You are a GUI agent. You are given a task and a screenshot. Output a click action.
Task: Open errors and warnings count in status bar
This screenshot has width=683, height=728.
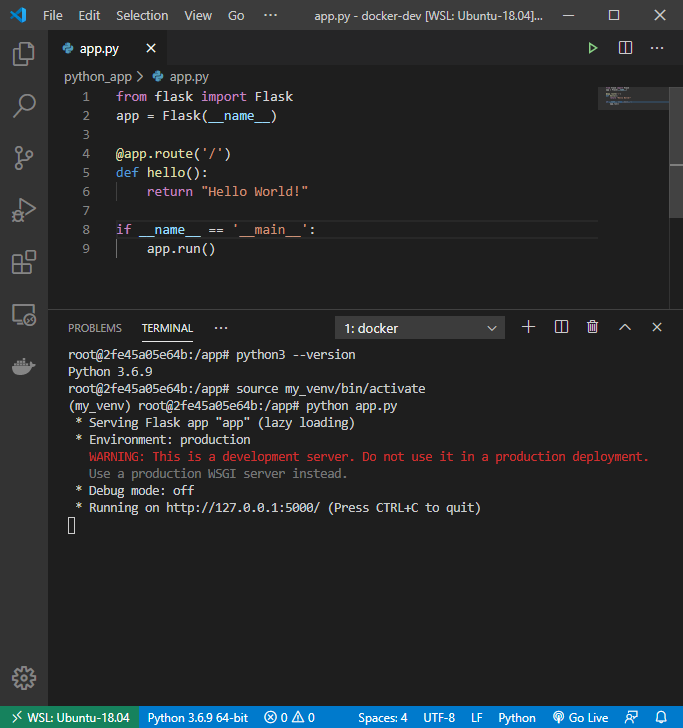click(x=290, y=717)
